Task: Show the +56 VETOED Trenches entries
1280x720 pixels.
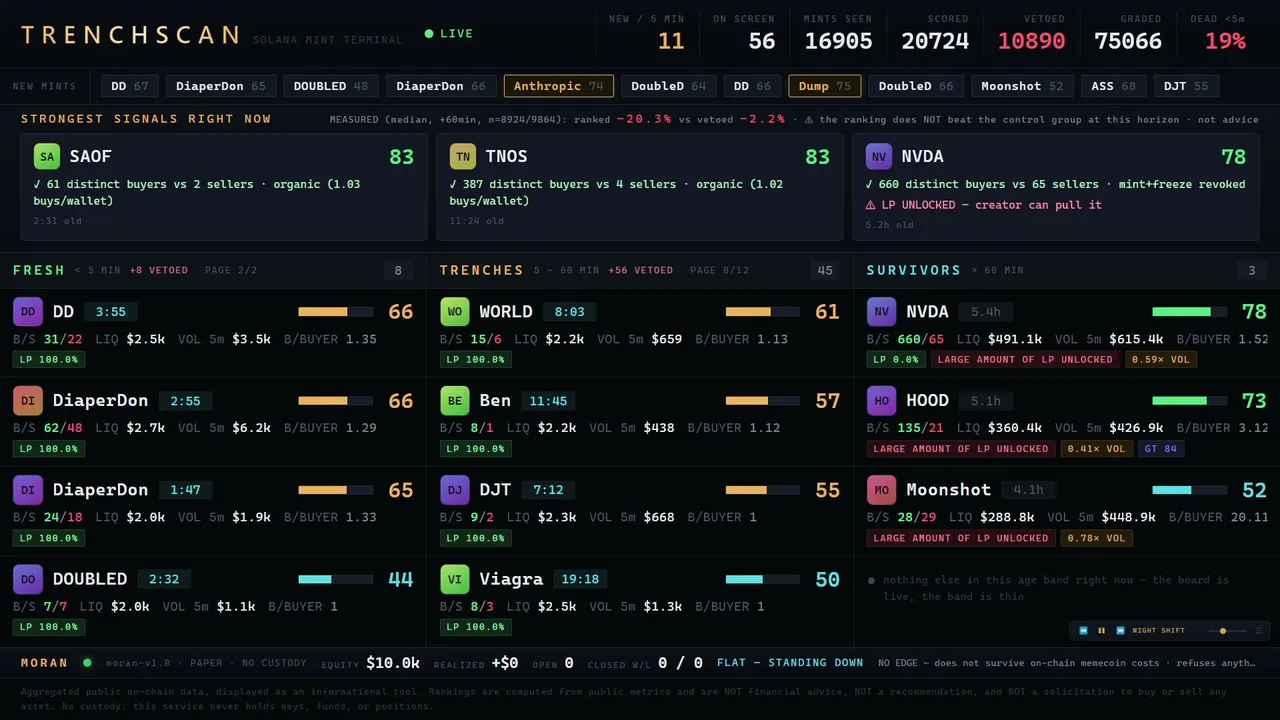Action: pos(639,270)
